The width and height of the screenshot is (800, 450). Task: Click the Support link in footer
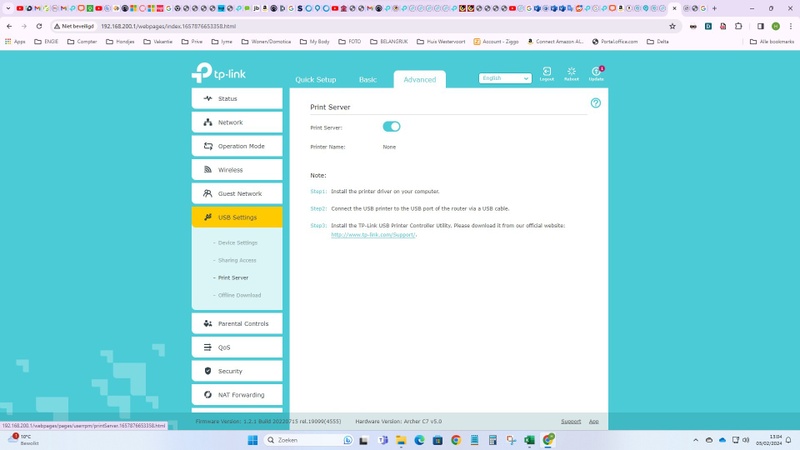pos(571,421)
